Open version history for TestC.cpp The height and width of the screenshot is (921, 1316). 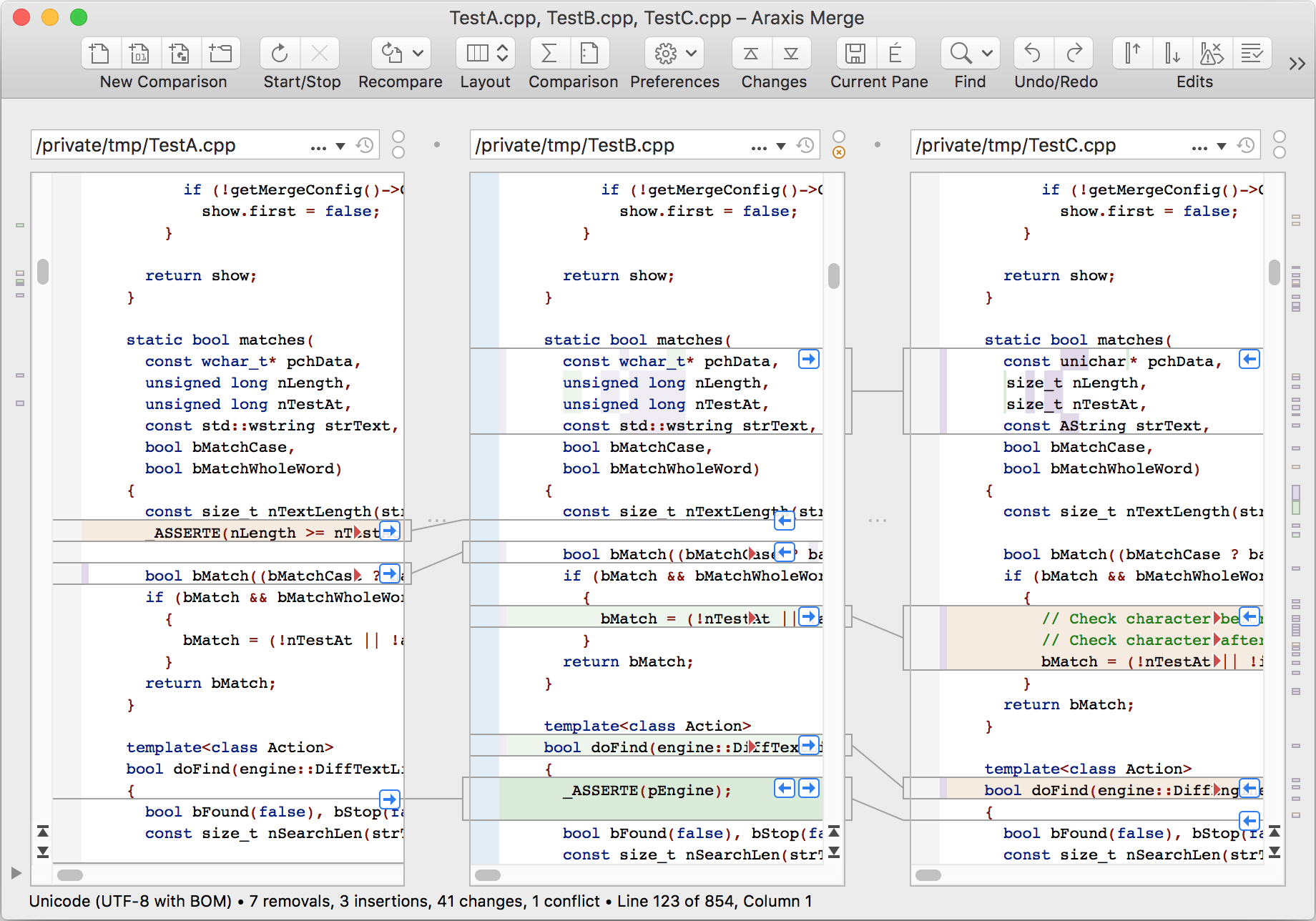coord(1246,144)
